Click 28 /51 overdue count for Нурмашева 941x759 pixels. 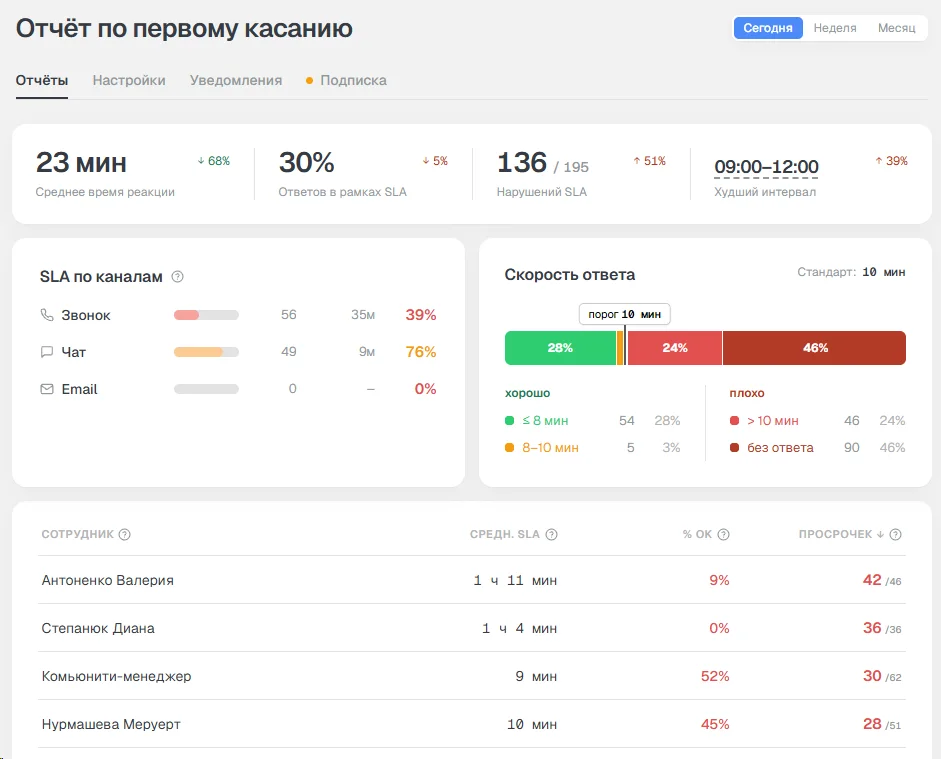tap(882, 724)
